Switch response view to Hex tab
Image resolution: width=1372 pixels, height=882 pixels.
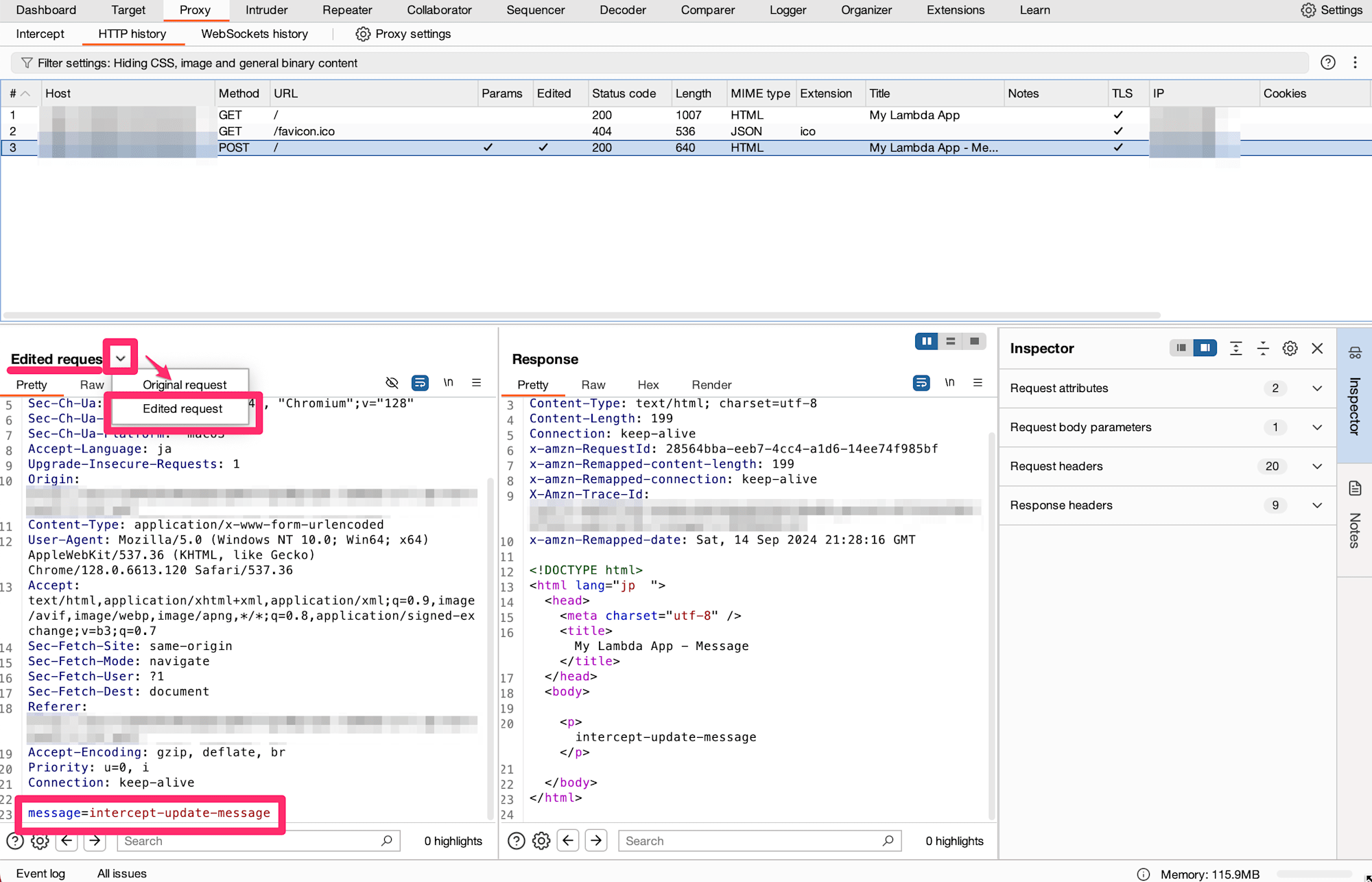[x=648, y=384]
